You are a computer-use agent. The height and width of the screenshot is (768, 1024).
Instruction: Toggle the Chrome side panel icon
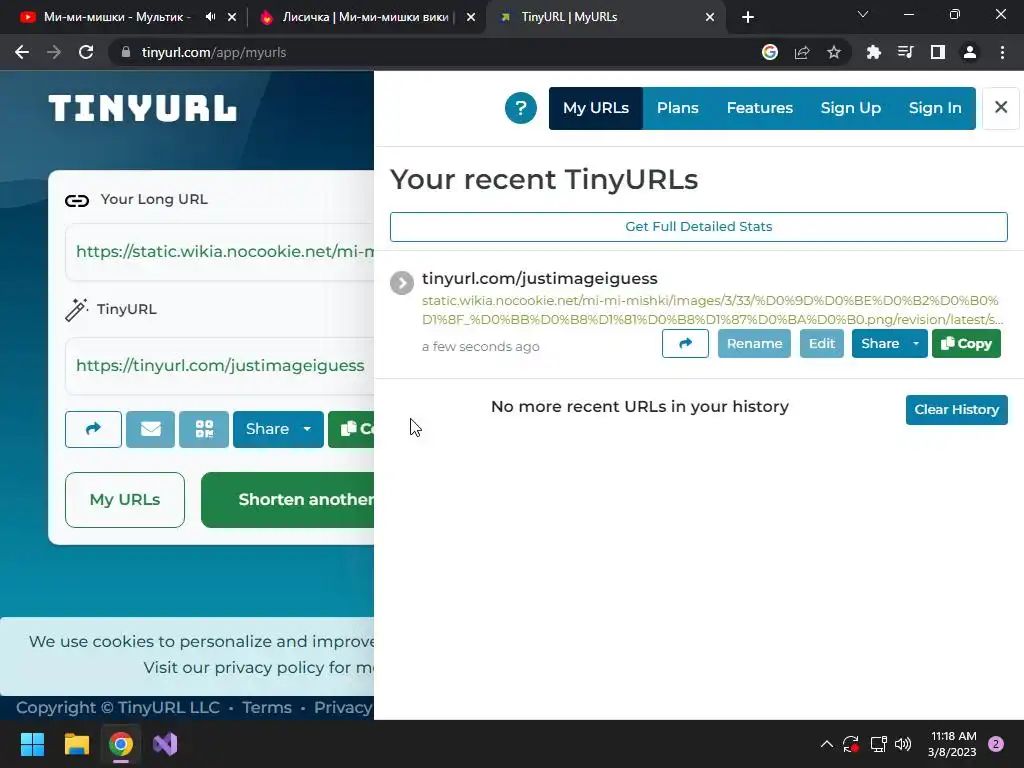coord(938,52)
